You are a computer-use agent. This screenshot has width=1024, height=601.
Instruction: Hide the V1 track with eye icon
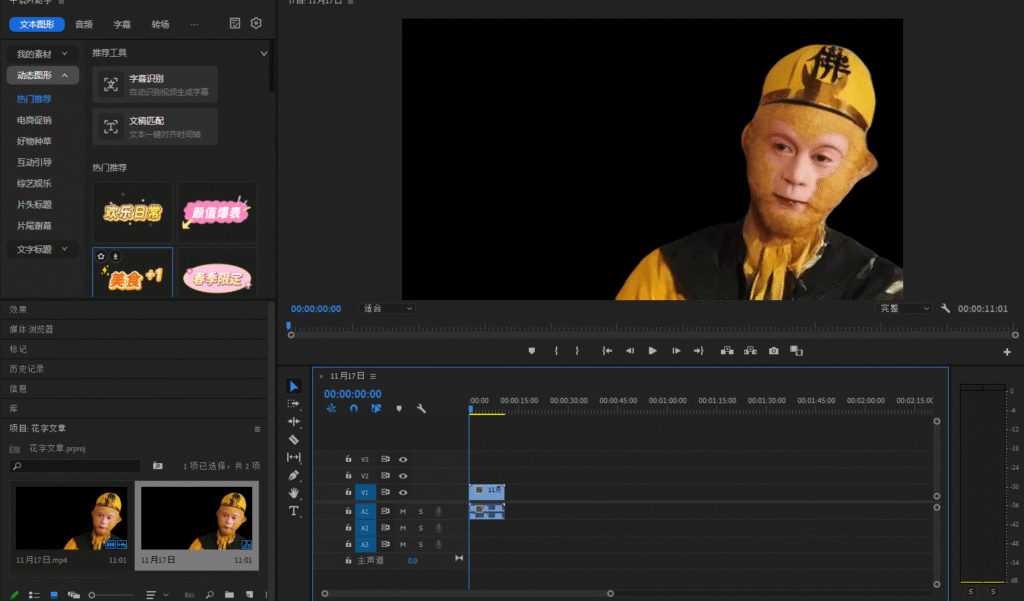coord(403,492)
